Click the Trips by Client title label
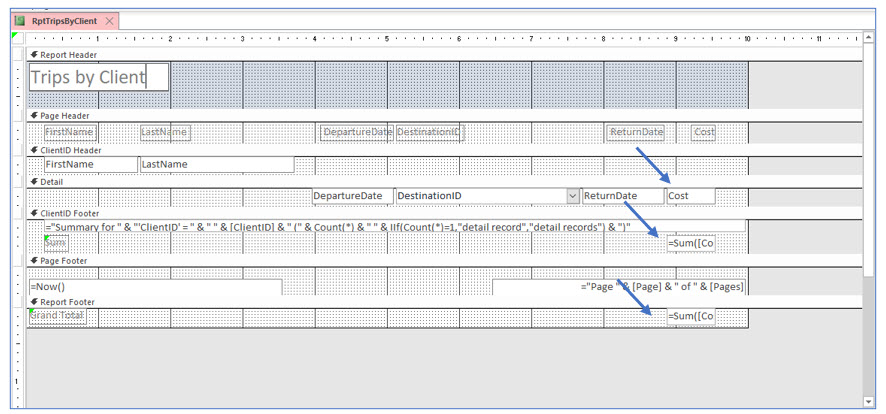Viewport: 886px width, 414px height. coord(99,77)
